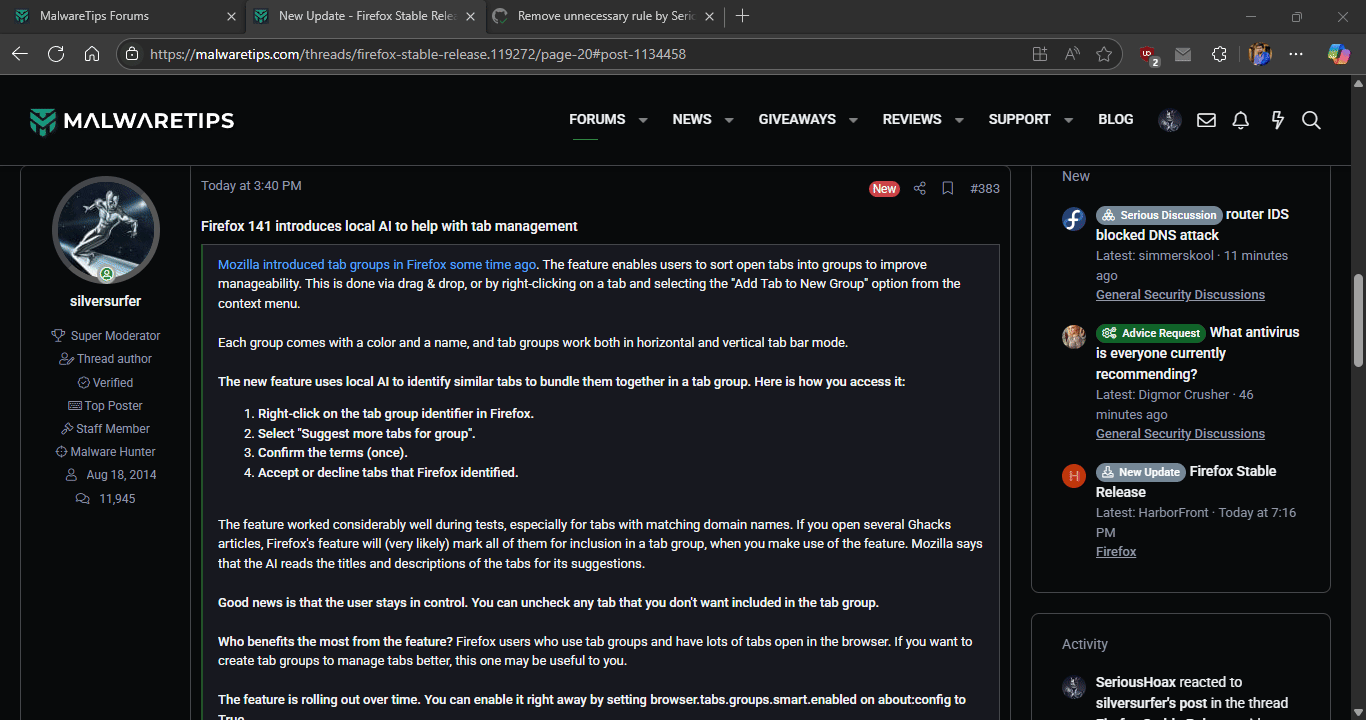1366x720 pixels.
Task: Open the NEWS navigation item
Action: pos(692,119)
